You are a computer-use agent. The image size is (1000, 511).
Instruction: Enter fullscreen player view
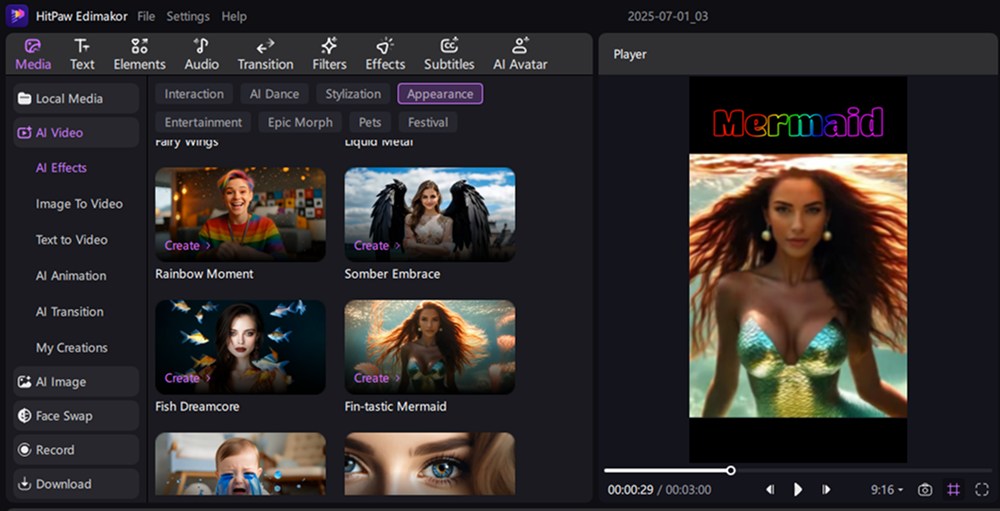click(x=982, y=490)
